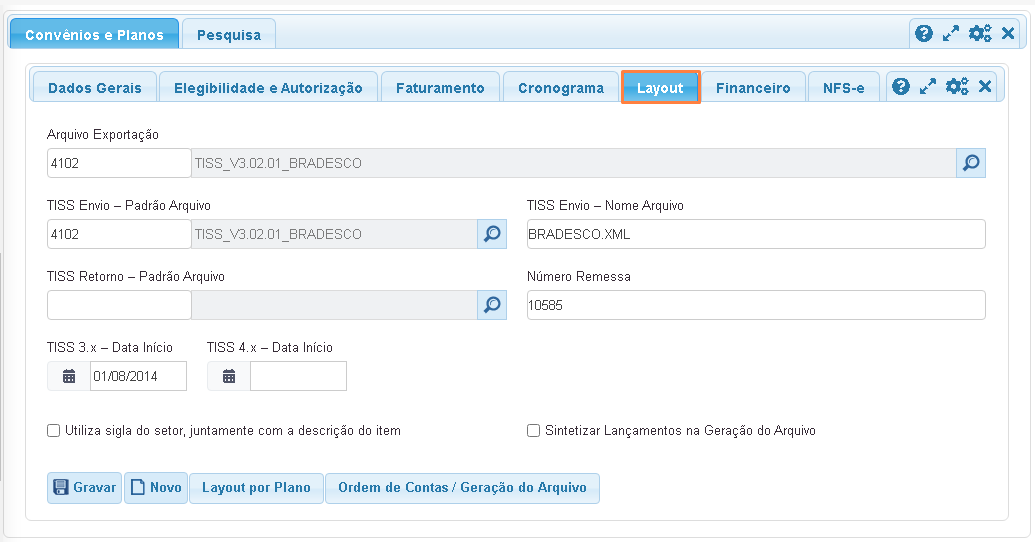Click TISS Envio Padrão Arquivo search icon

click(x=491, y=234)
